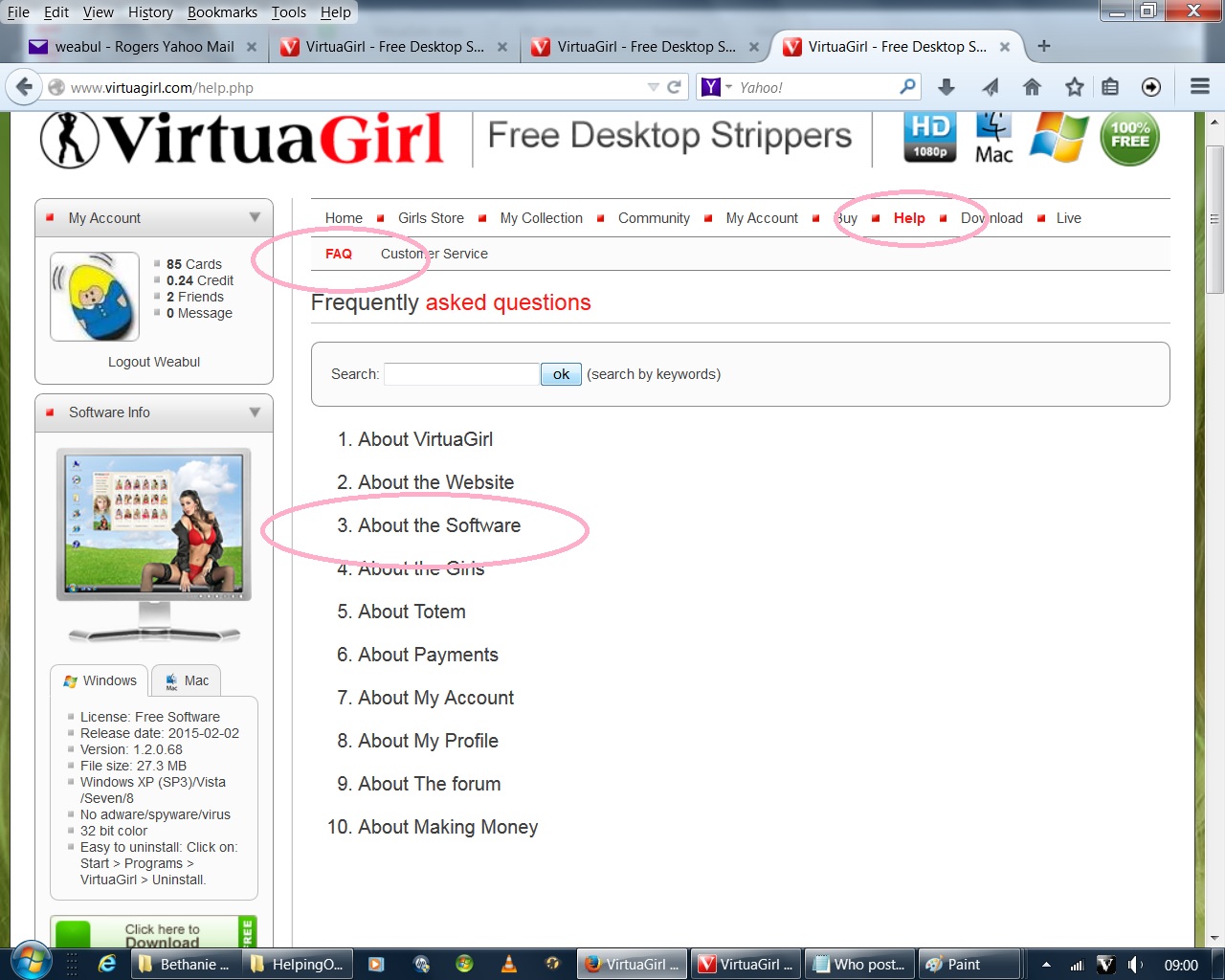Open FAQ topic About My Account
1225x980 pixels.
435,698
